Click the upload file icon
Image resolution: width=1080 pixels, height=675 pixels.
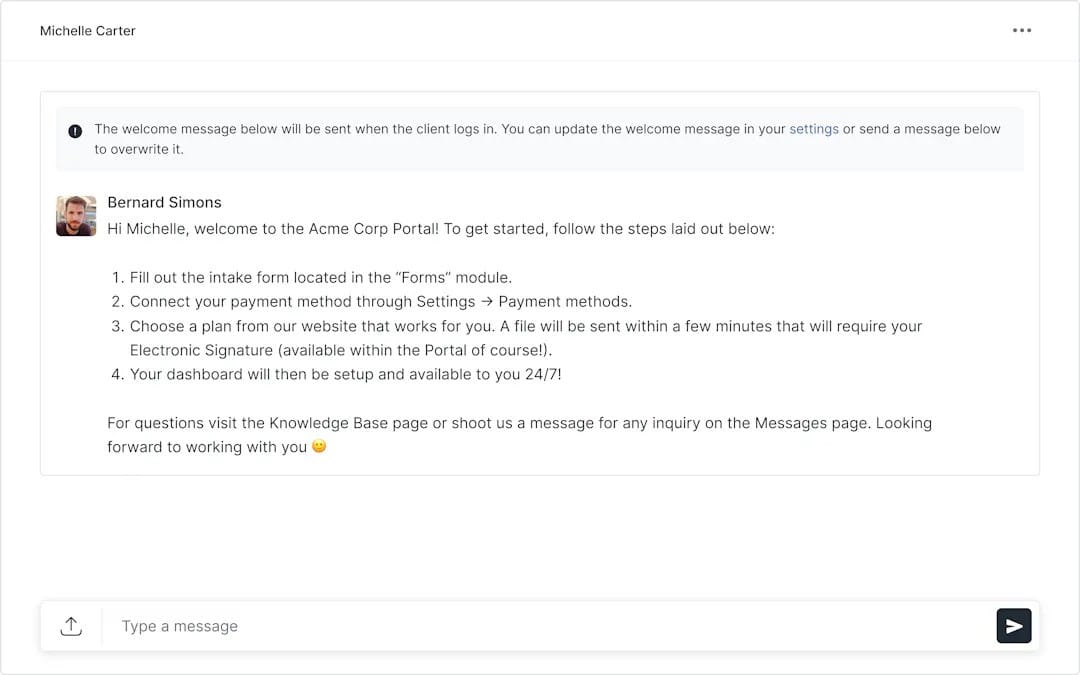(71, 626)
